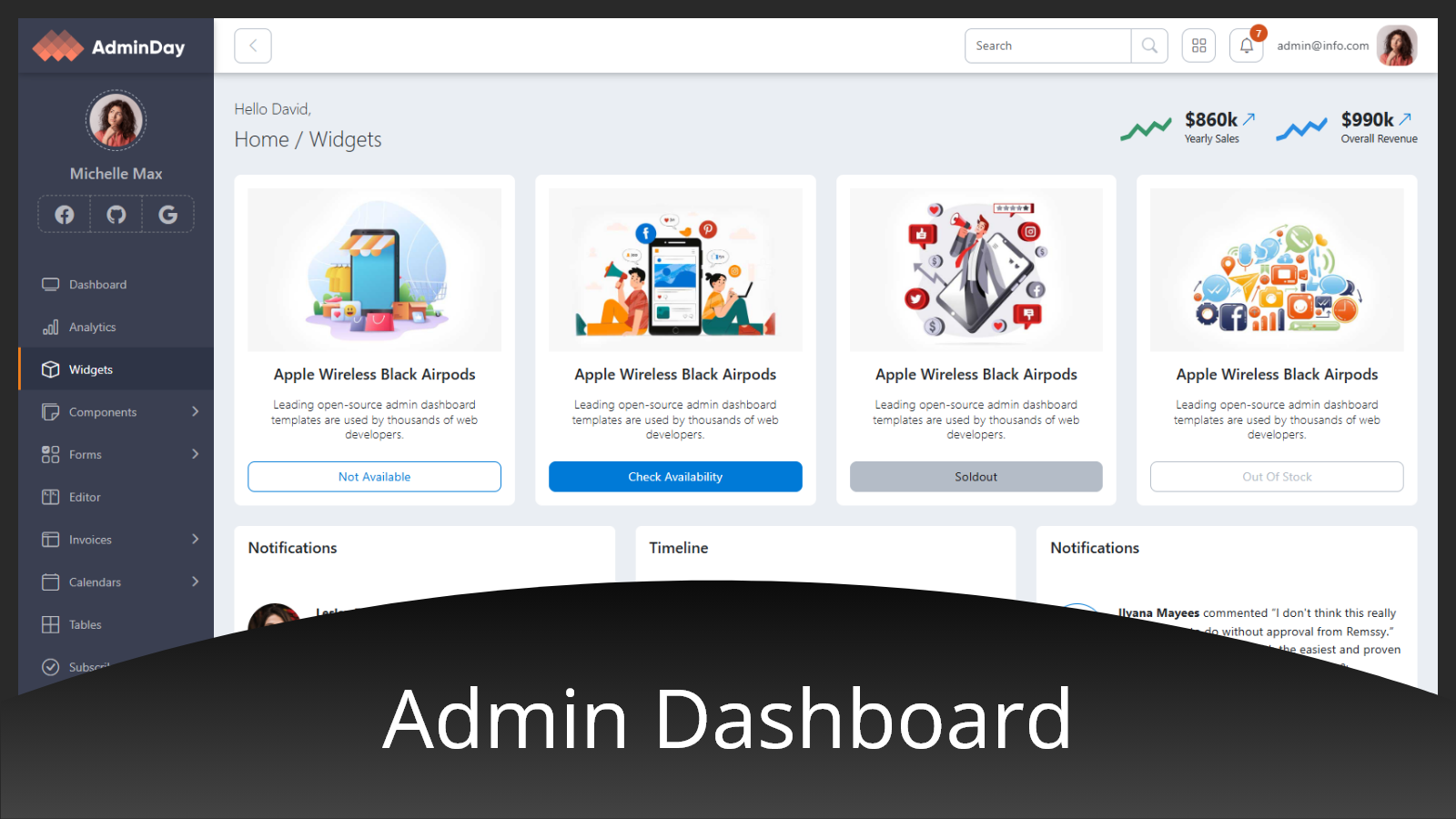Viewport: 1456px width, 819px height.
Task: Click the Soldout button
Action: click(976, 477)
